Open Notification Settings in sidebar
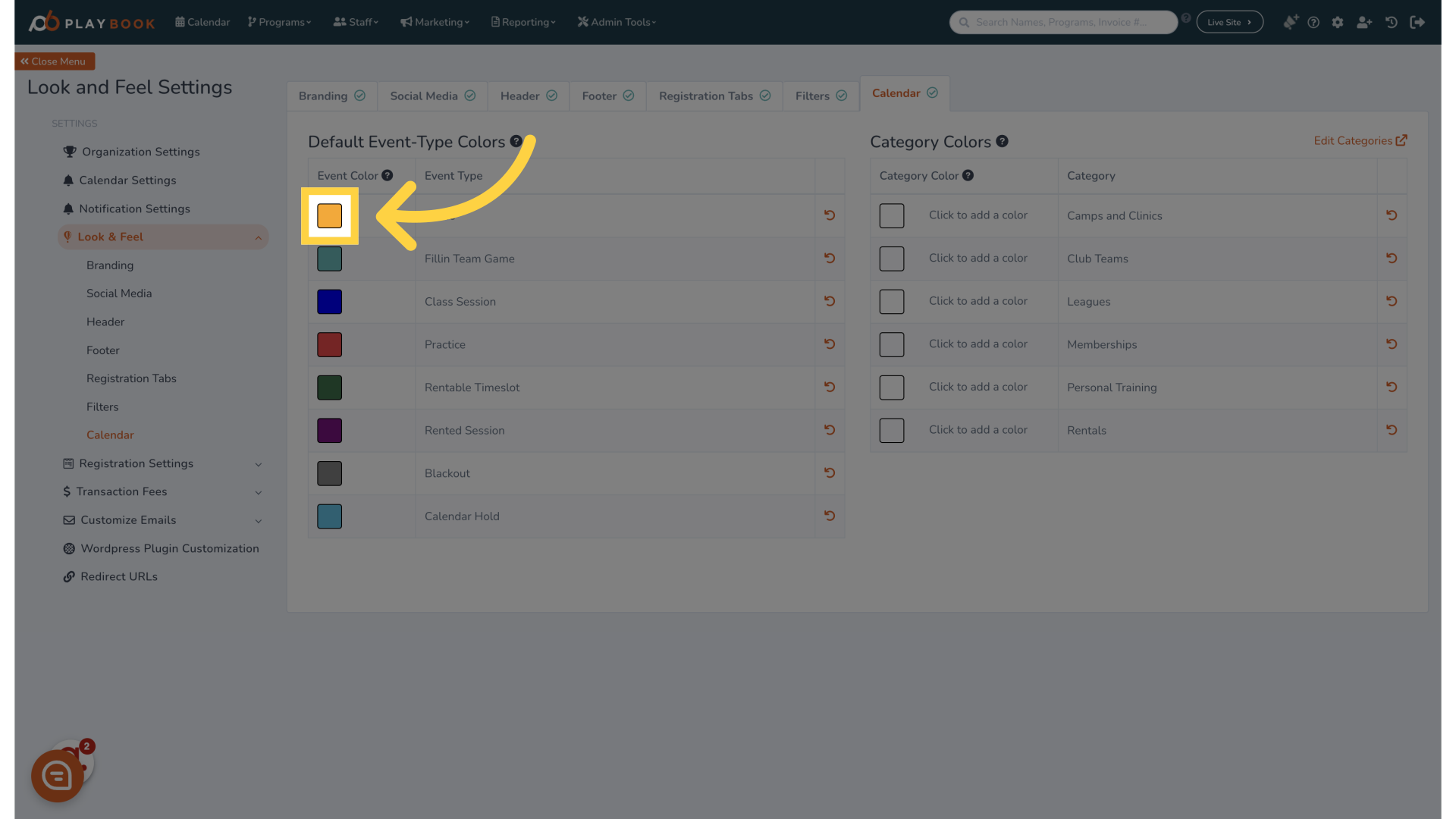Viewport: 1456px width, 819px height. [127, 209]
